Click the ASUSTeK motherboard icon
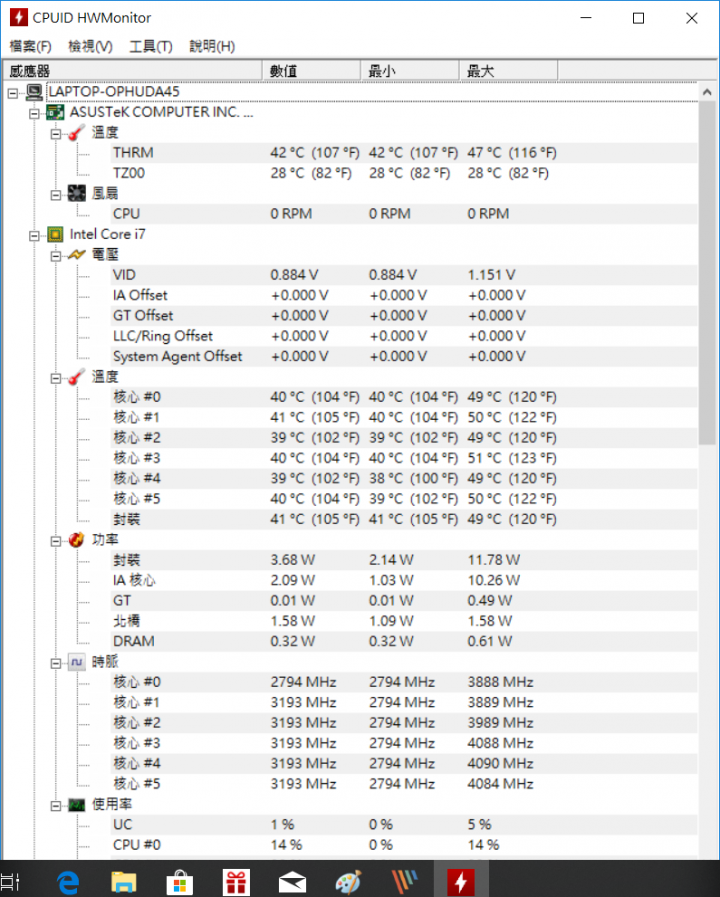 55,112
